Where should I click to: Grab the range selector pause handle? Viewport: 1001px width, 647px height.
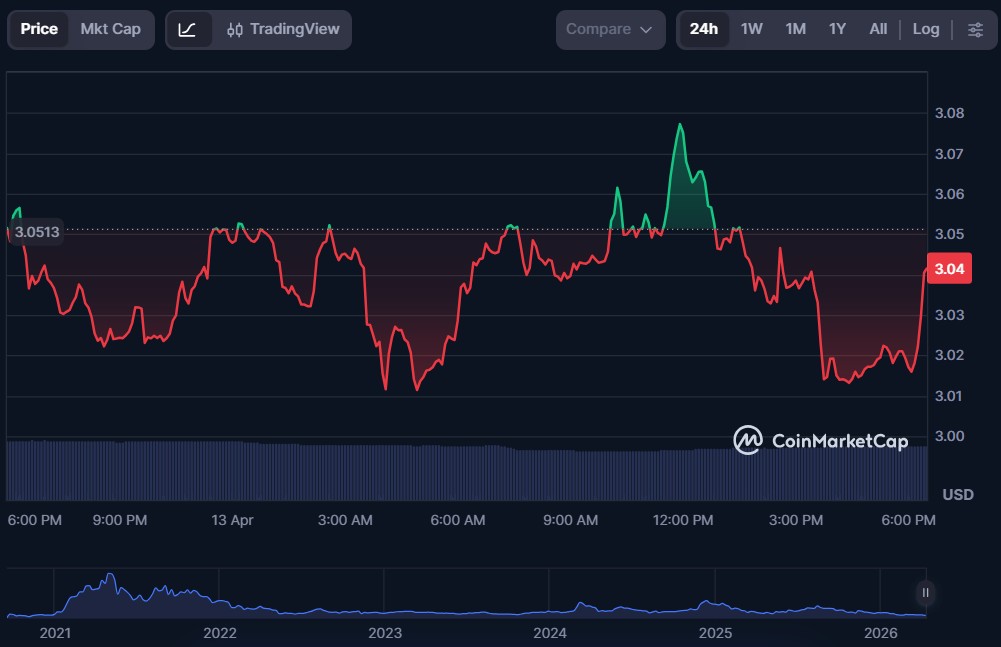[x=925, y=592]
